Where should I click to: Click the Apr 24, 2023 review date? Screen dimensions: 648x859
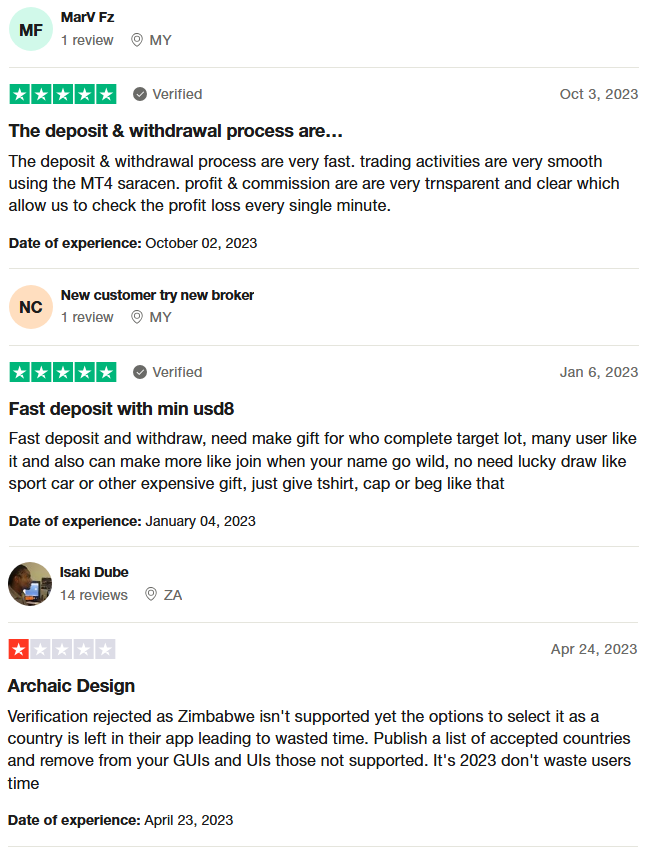tap(594, 649)
